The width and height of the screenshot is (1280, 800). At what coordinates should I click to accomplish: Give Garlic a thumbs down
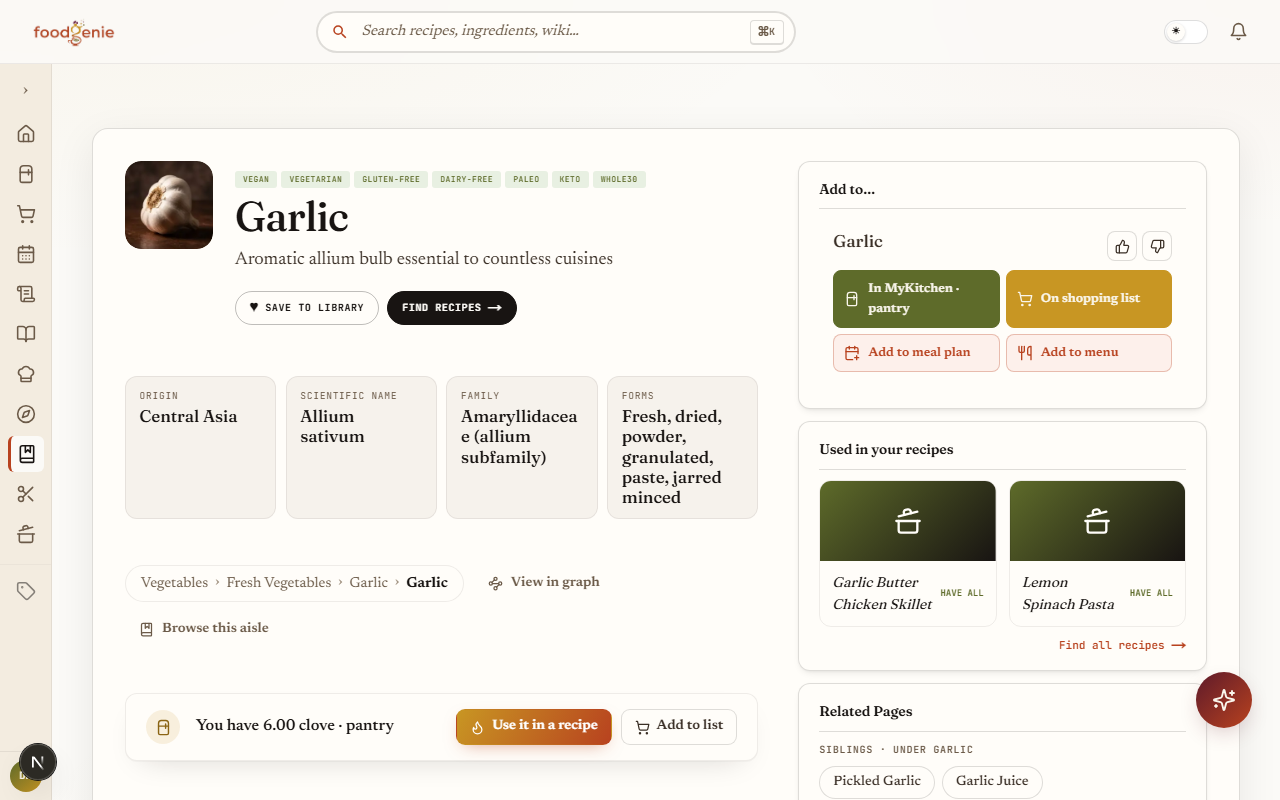(x=1157, y=246)
